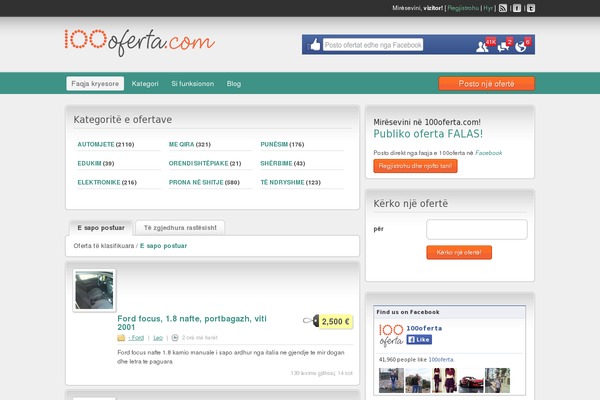The image size is (600, 400).
Task: Click the messages icon in Facebook banner
Action: [x=505, y=45]
